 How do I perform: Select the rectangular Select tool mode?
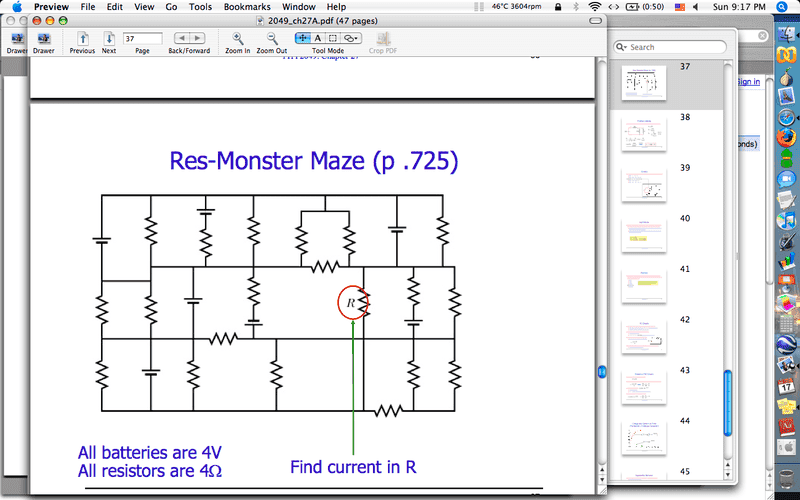click(x=333, y=38)
